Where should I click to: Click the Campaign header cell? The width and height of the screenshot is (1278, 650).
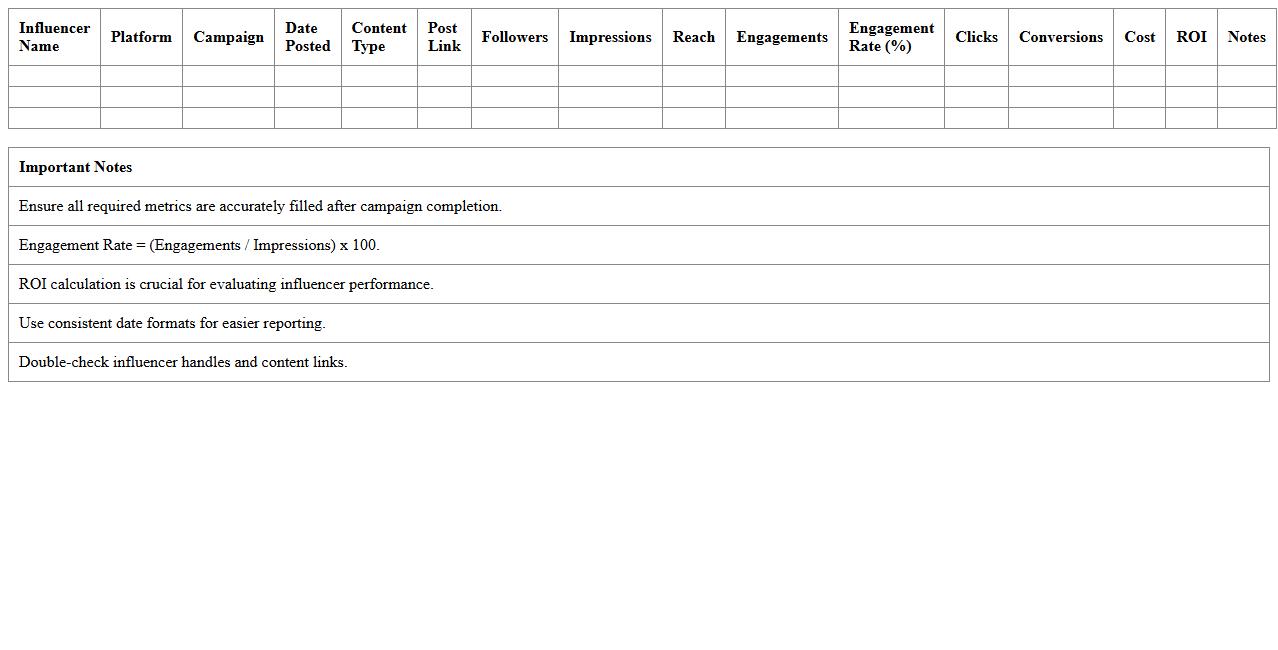tap(228, 37)
